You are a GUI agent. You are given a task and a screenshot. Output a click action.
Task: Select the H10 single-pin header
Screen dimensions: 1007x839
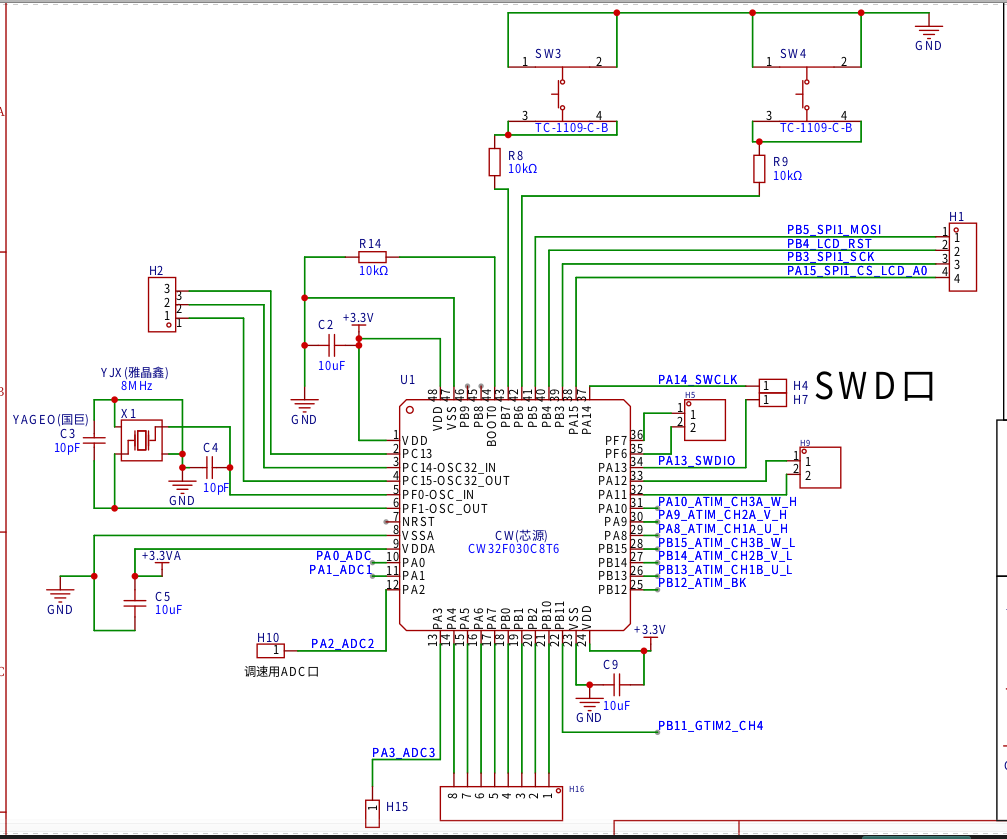270,651
